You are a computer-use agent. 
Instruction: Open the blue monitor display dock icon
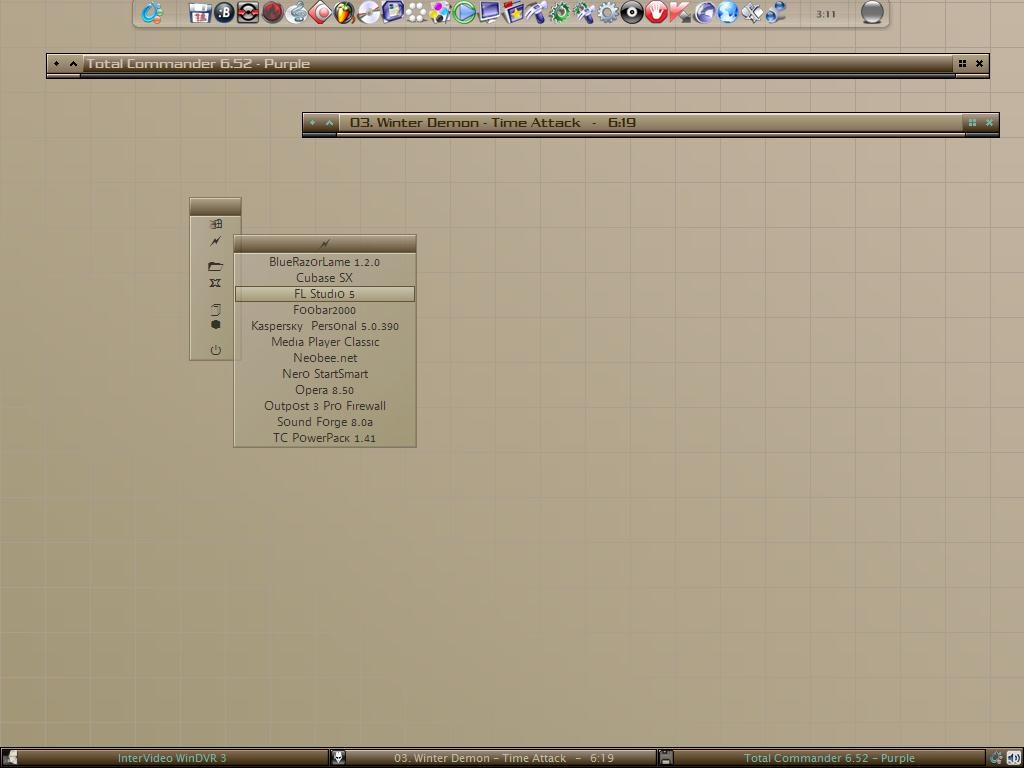[488, 12]
